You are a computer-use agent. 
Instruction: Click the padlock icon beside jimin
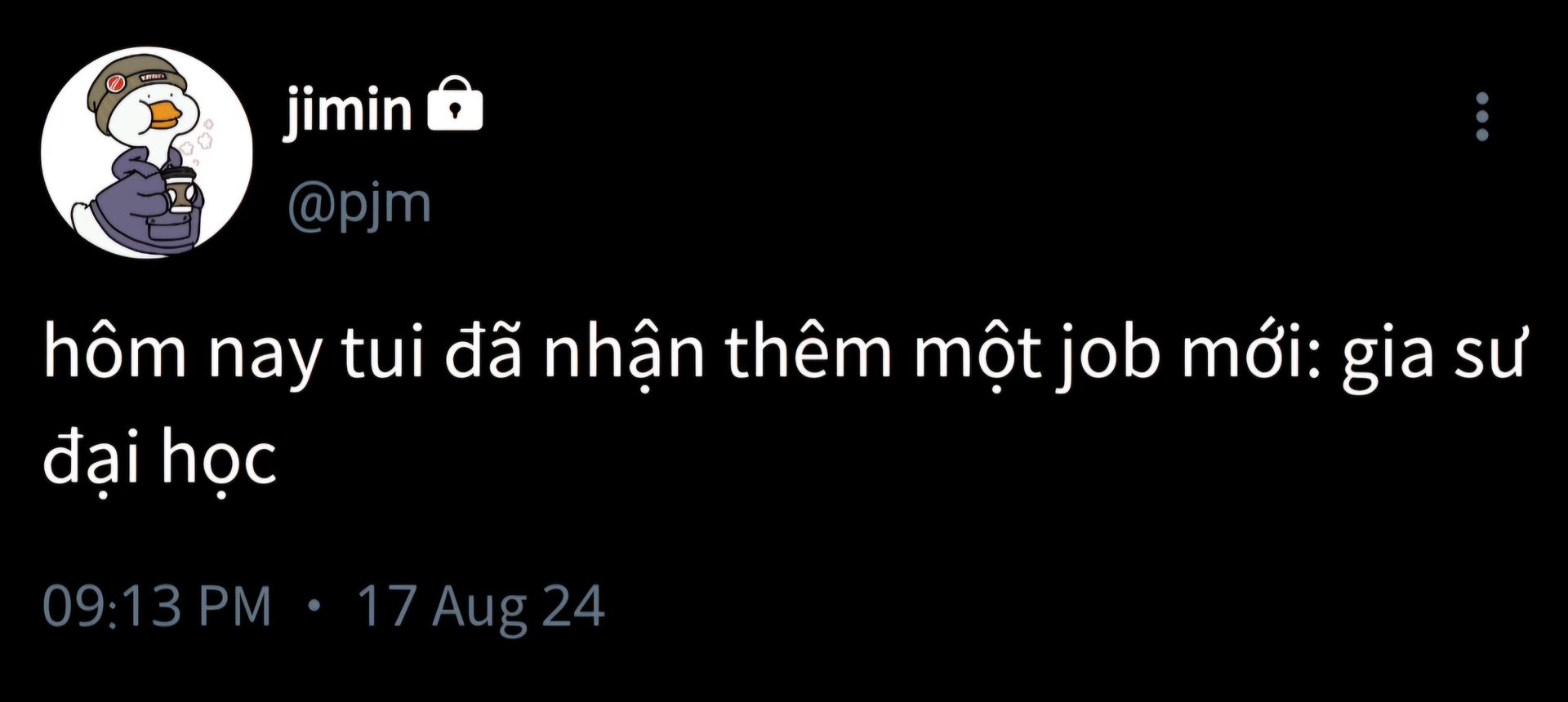[456, 104]
